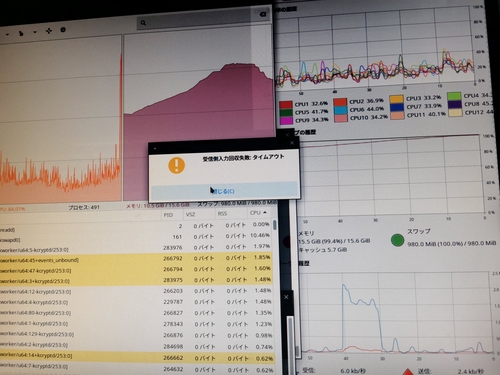Sort processes by the PID column header
Viewport: 500px width, 375px height.
pyautogui.click(x=168, y=215)
